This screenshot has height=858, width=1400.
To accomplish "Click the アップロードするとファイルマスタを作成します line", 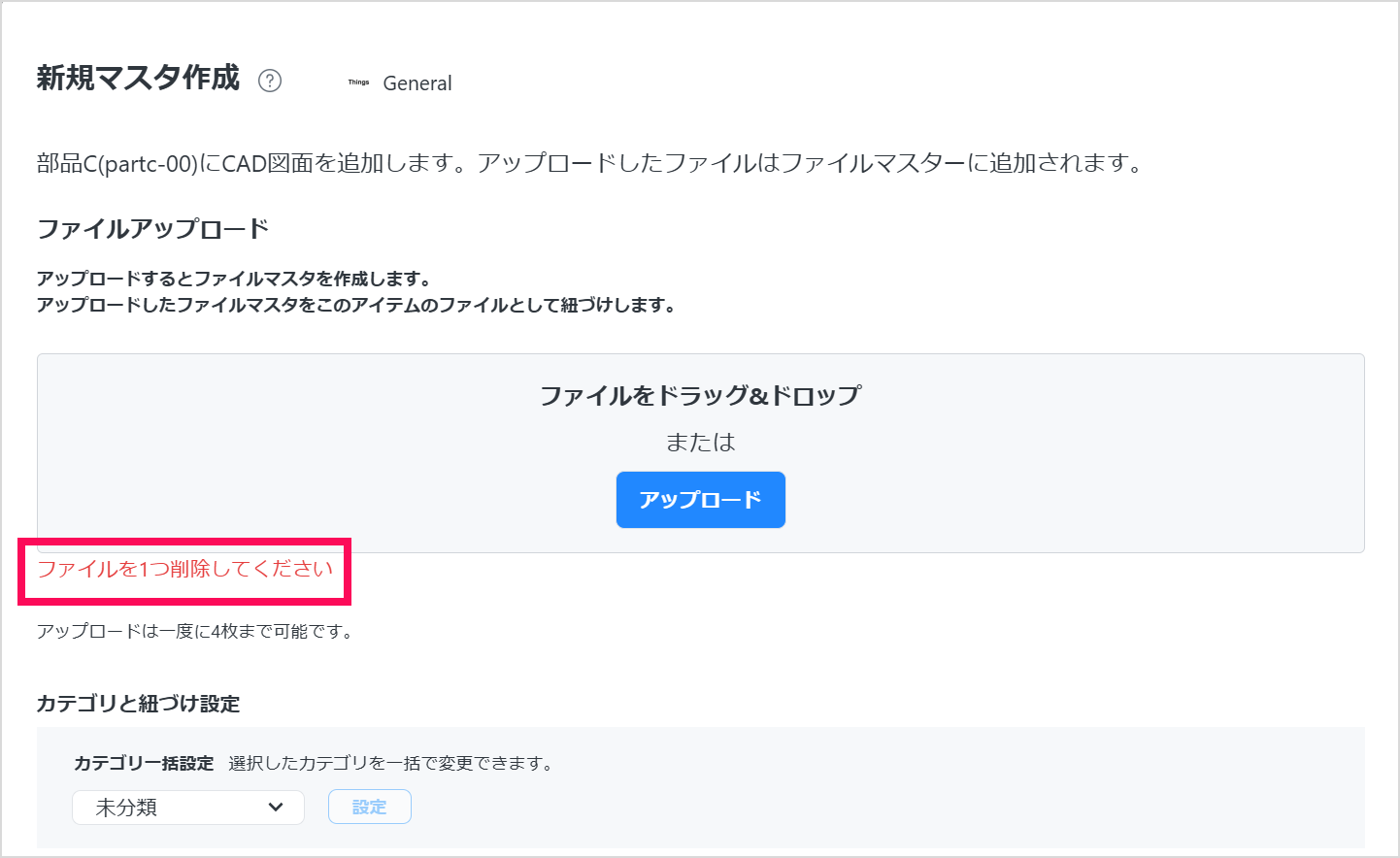I will 233,280.
